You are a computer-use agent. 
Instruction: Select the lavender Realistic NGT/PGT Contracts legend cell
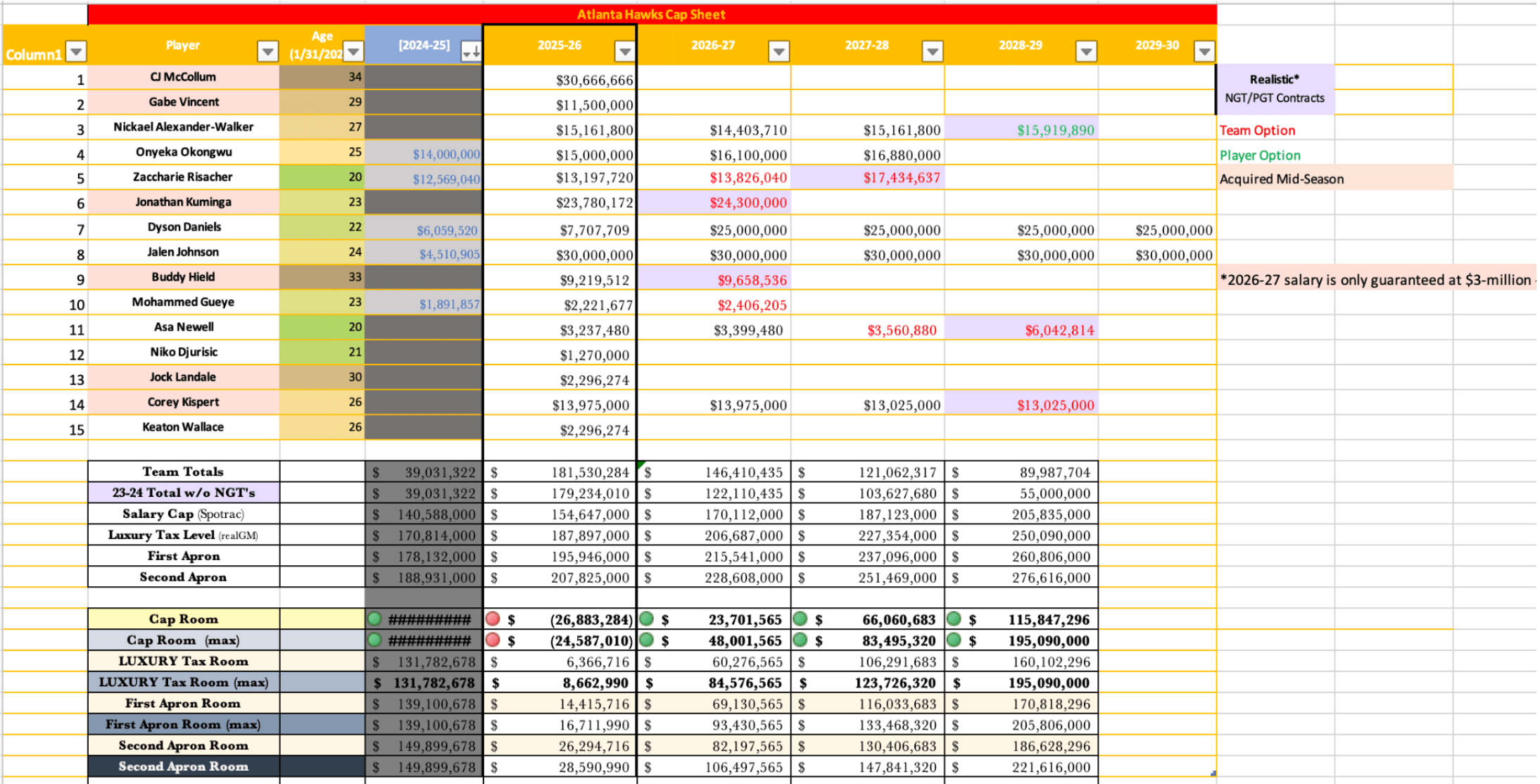click(1275, 89)
